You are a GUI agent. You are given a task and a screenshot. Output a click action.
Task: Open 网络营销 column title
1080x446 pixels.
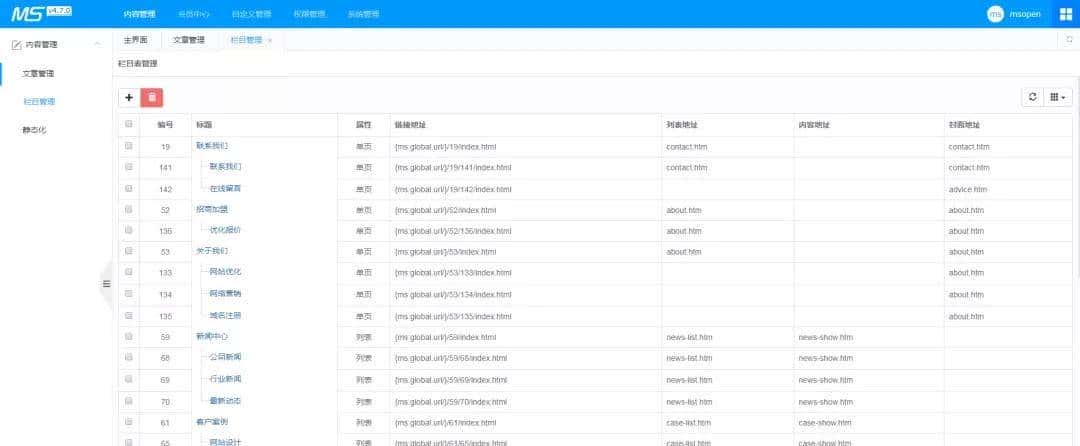[225, 293]
